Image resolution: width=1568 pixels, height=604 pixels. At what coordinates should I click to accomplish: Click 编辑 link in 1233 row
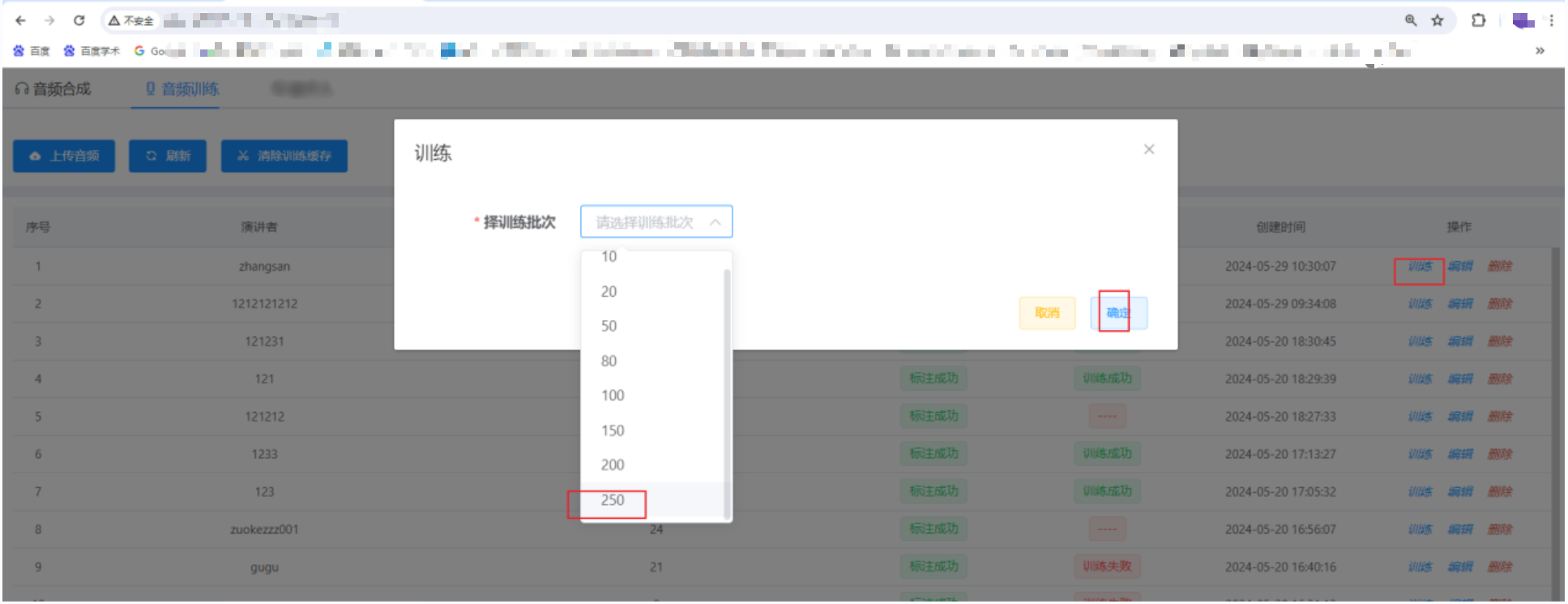pos(1460,454)
